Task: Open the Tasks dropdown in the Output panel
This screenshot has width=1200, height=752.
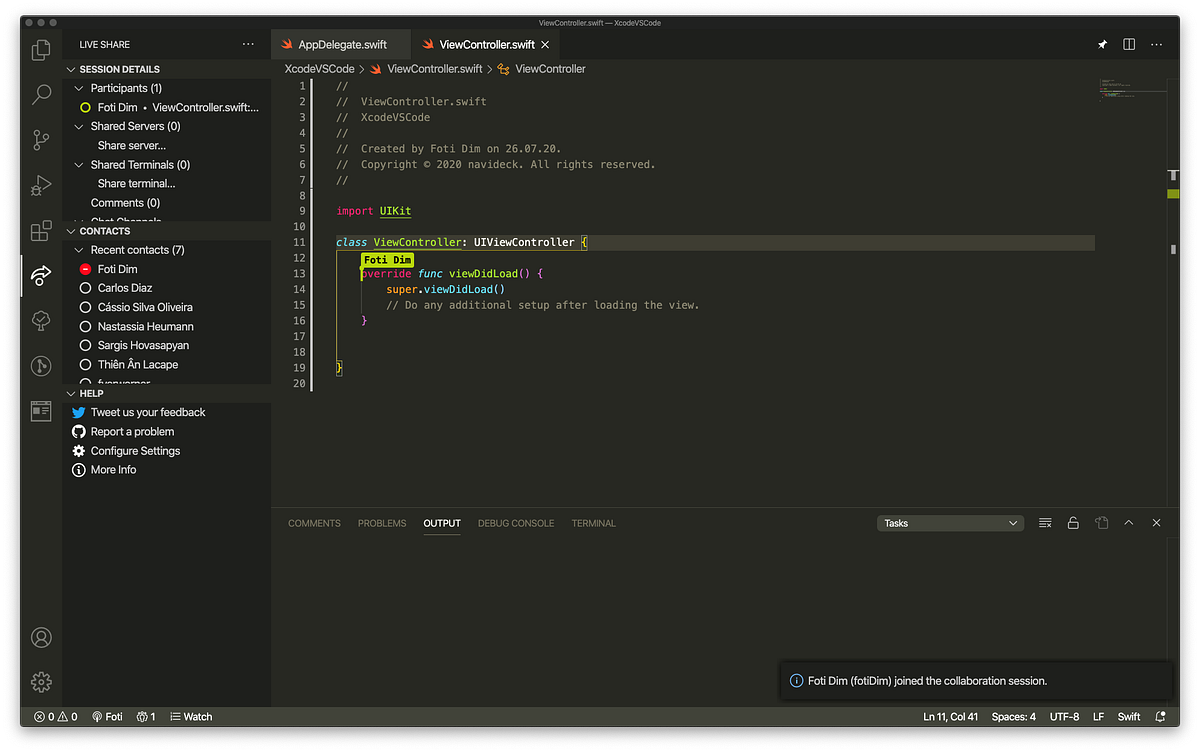Action: coord(949,522)
